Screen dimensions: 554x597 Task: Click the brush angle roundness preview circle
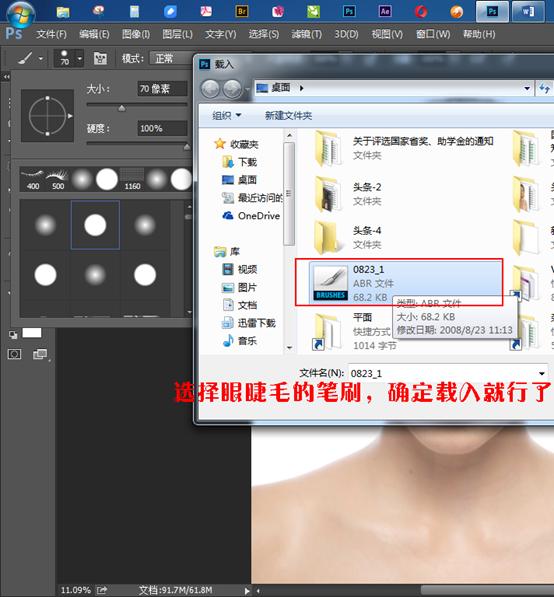(47, 115)
